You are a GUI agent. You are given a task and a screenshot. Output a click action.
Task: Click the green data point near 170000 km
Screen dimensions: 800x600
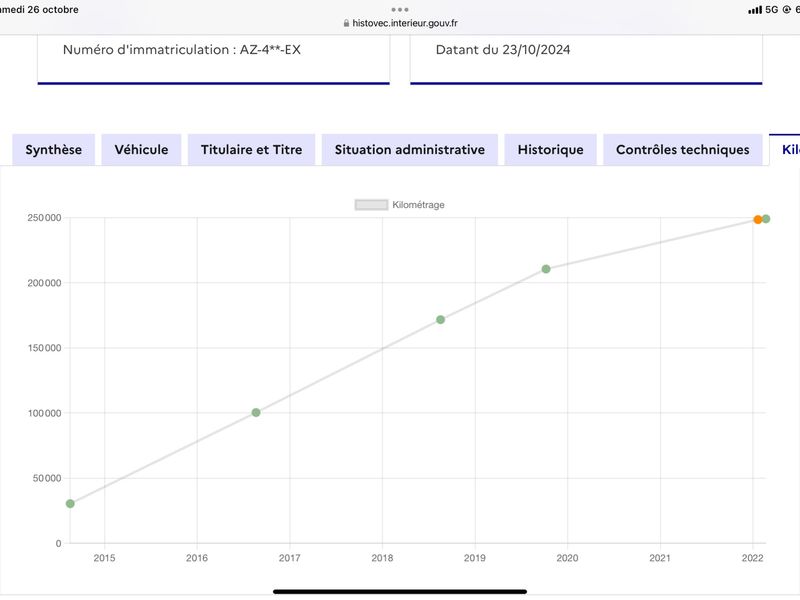(440, 319)
